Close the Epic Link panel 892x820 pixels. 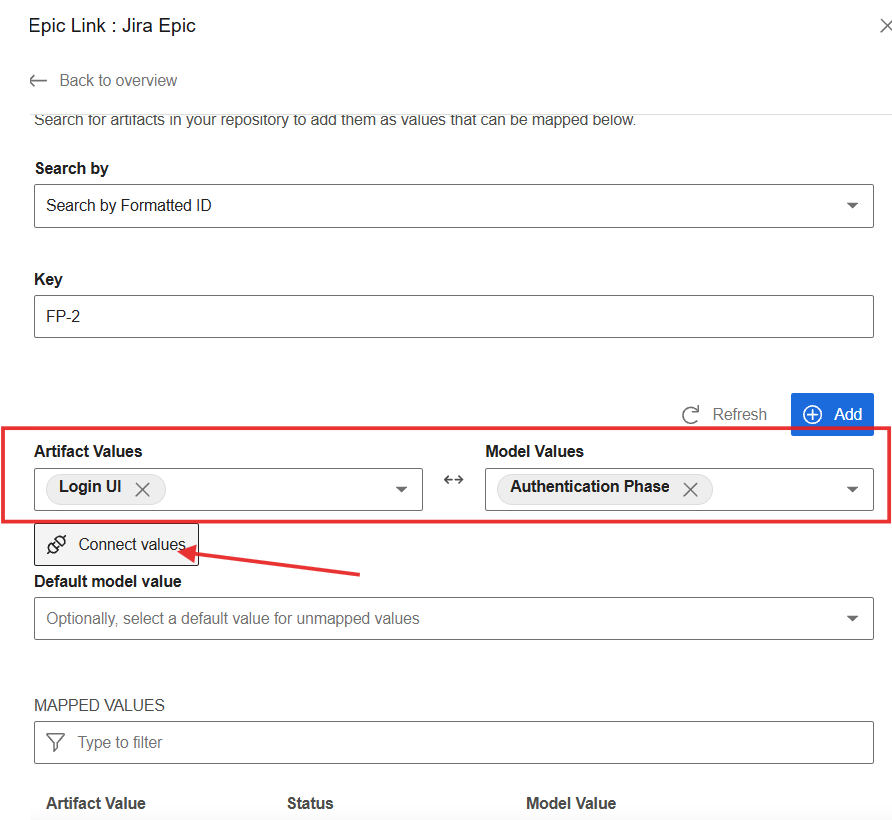(x=884, y=26)
